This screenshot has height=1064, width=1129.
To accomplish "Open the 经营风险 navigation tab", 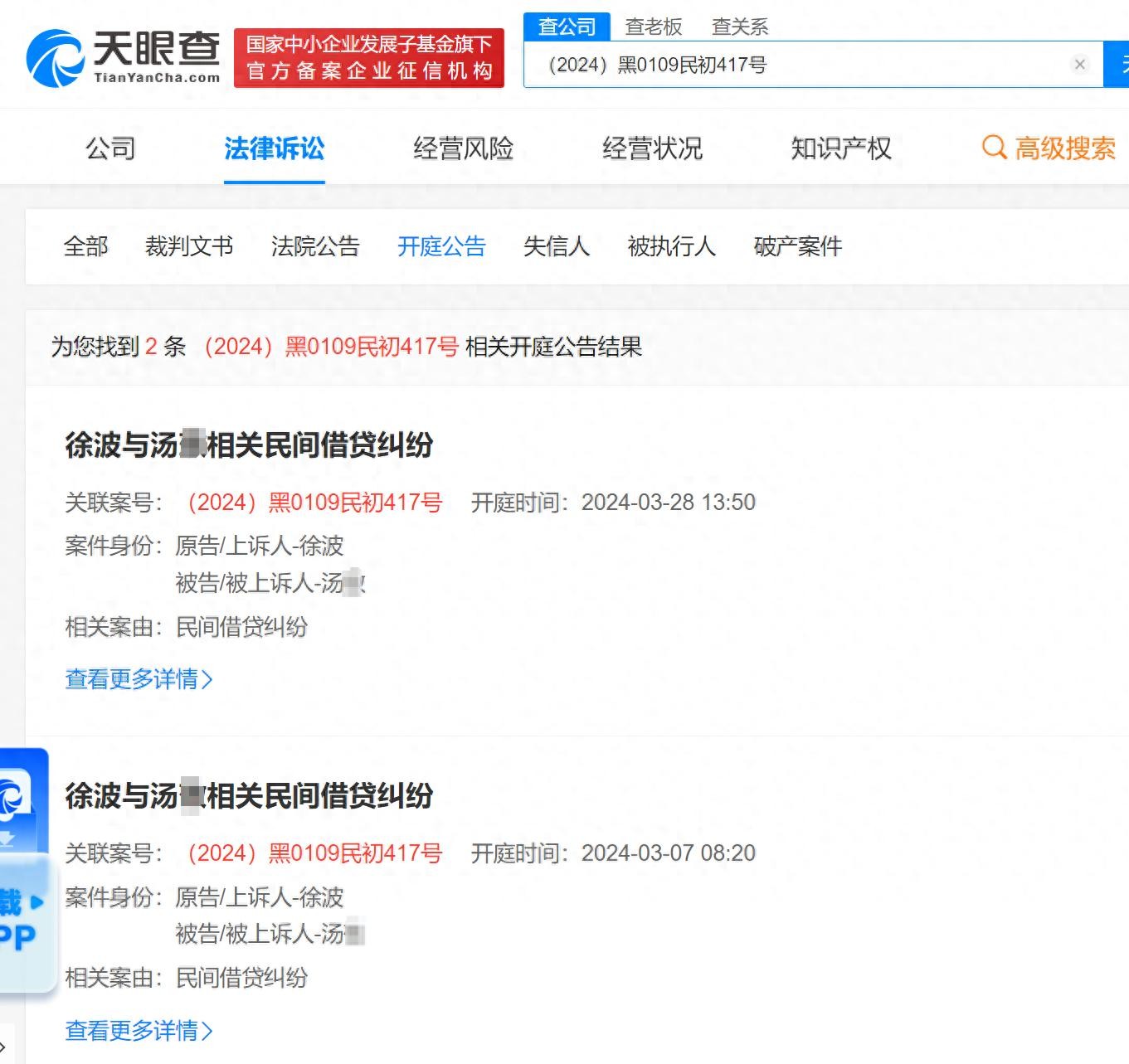I will coord(463,148).
